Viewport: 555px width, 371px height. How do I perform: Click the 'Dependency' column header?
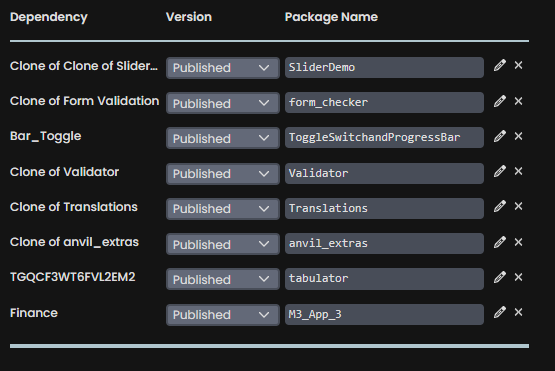[49, 17]
